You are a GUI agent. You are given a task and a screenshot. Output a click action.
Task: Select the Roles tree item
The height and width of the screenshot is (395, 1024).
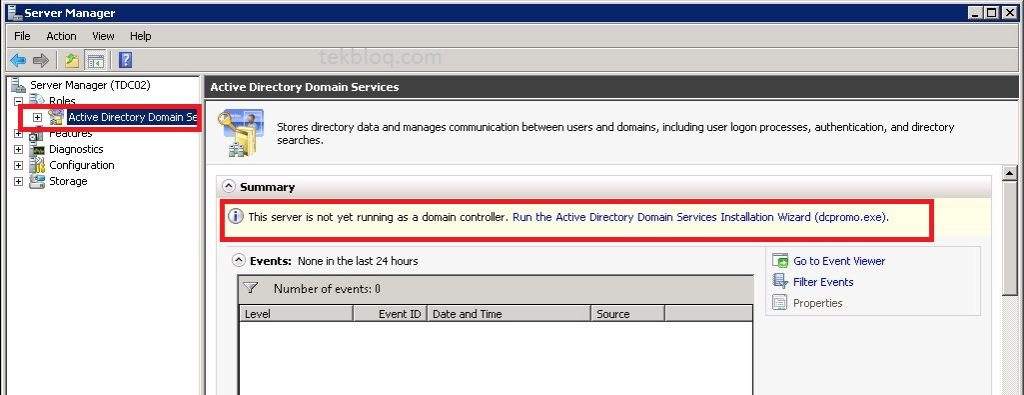(62, 101)
